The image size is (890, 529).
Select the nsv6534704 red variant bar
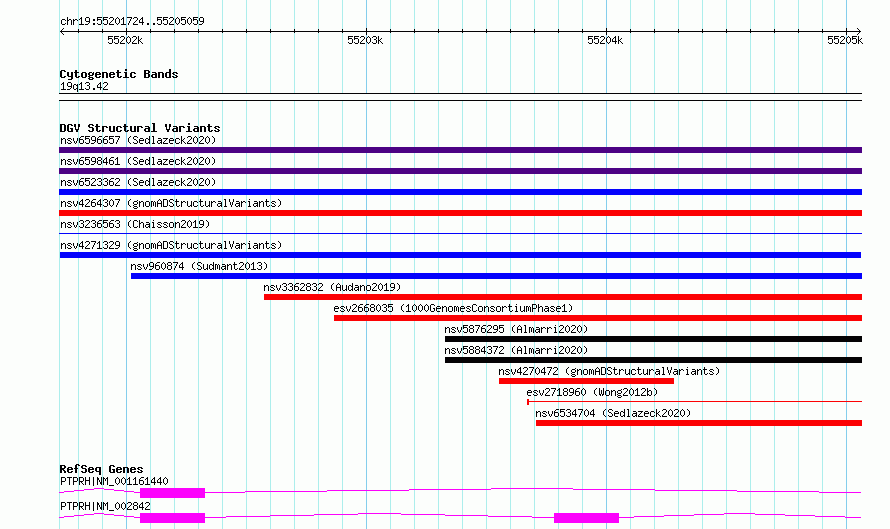(699, 423)
